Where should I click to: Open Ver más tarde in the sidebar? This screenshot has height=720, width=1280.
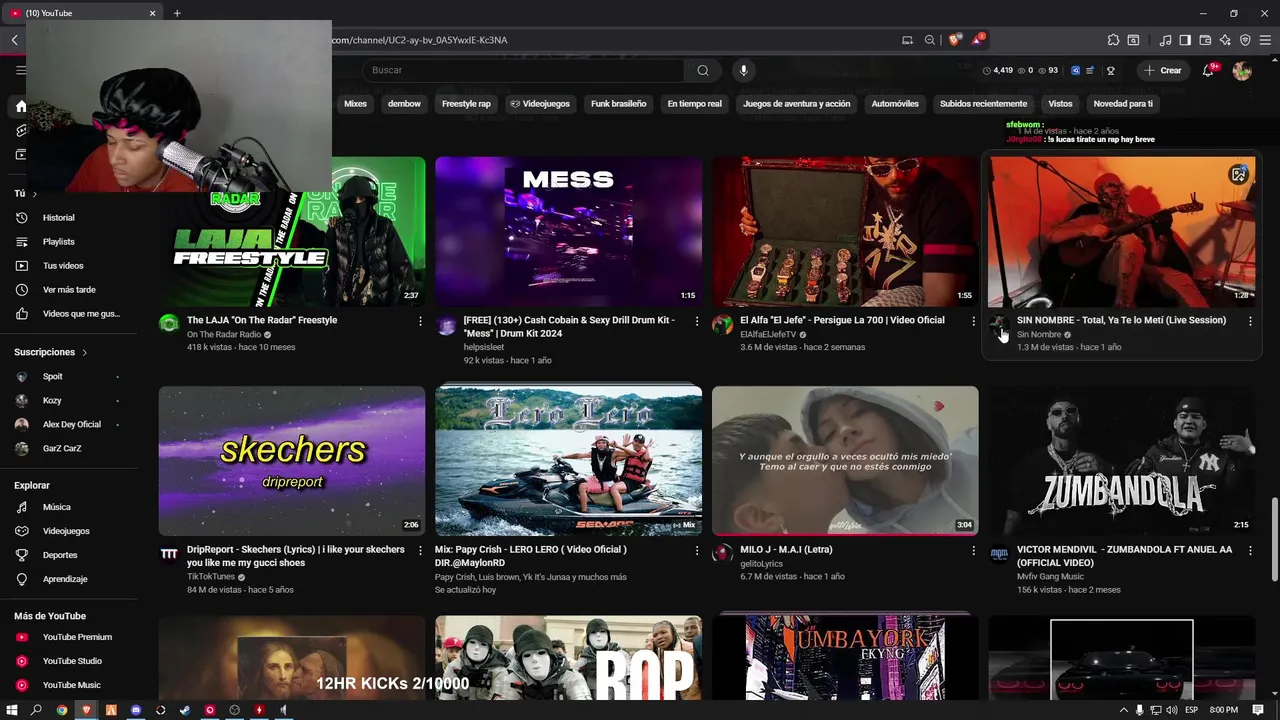pyautogui.click(x=67, y=289)
